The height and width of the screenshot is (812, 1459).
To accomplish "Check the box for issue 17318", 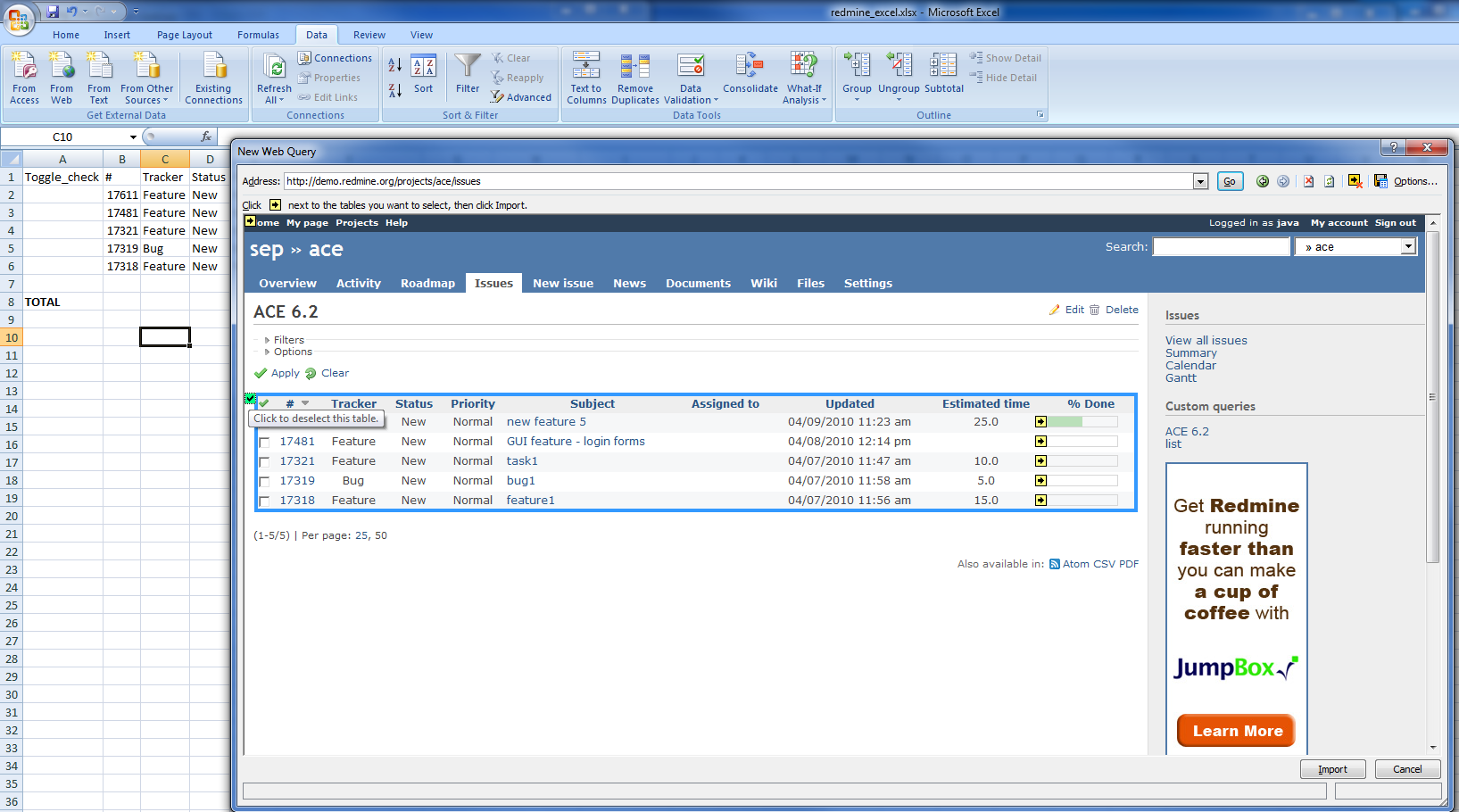I will (264, 501).
